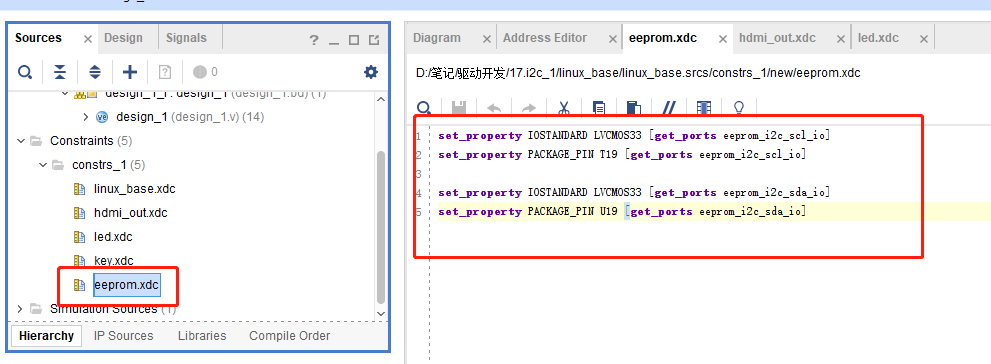Select the Constraints (5) folder row
Viewport: 991px width, 364px height.
pos(91,141)
